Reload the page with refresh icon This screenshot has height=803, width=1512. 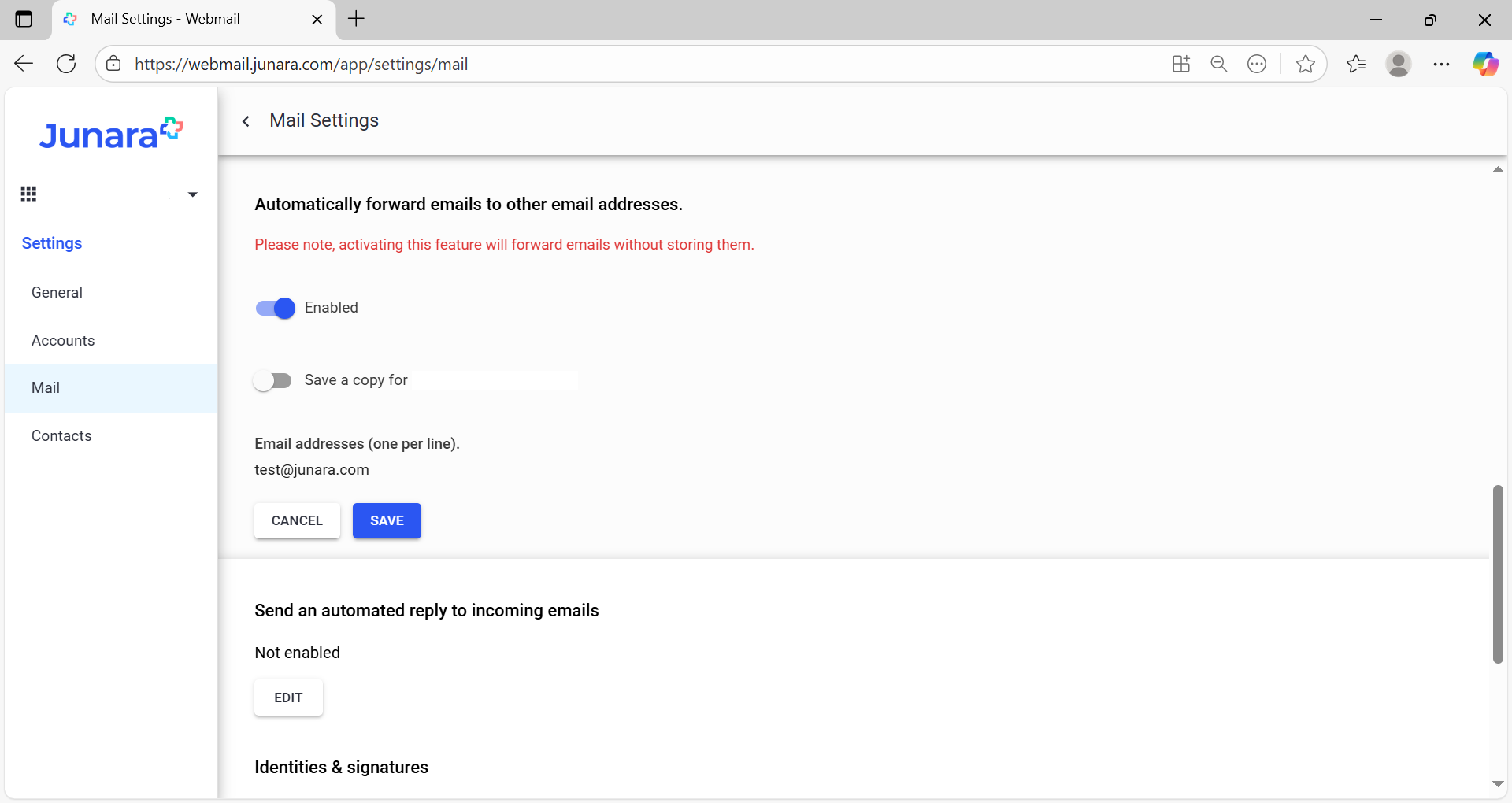(67, 64)
